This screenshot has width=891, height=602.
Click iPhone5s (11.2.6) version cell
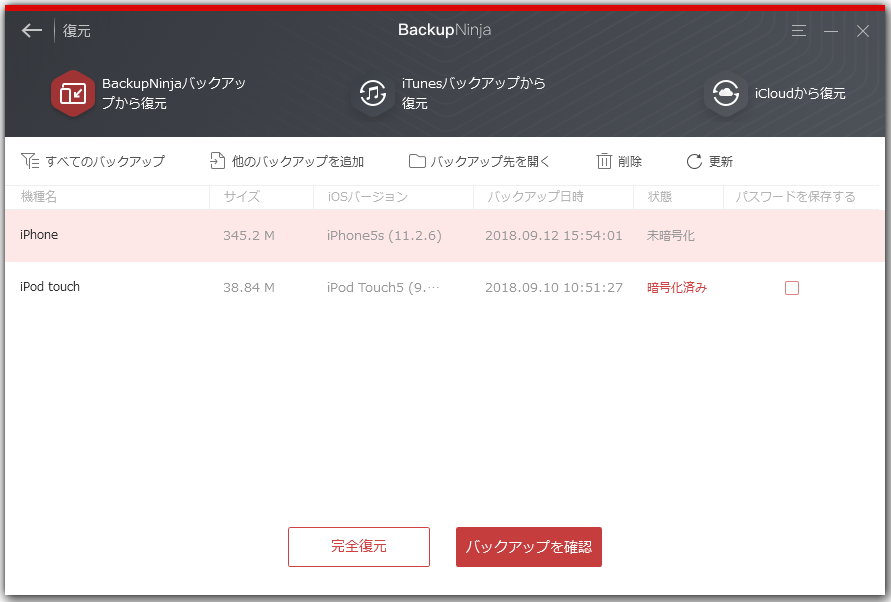384,235
